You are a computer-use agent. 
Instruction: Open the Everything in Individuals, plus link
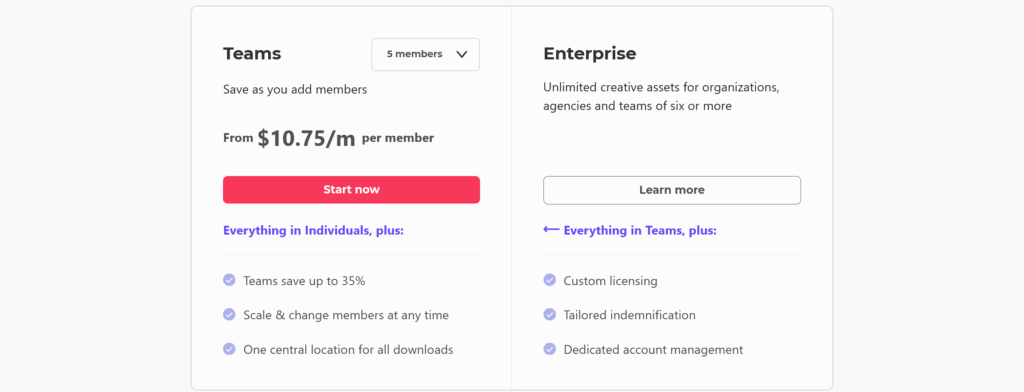coord(313,231)
